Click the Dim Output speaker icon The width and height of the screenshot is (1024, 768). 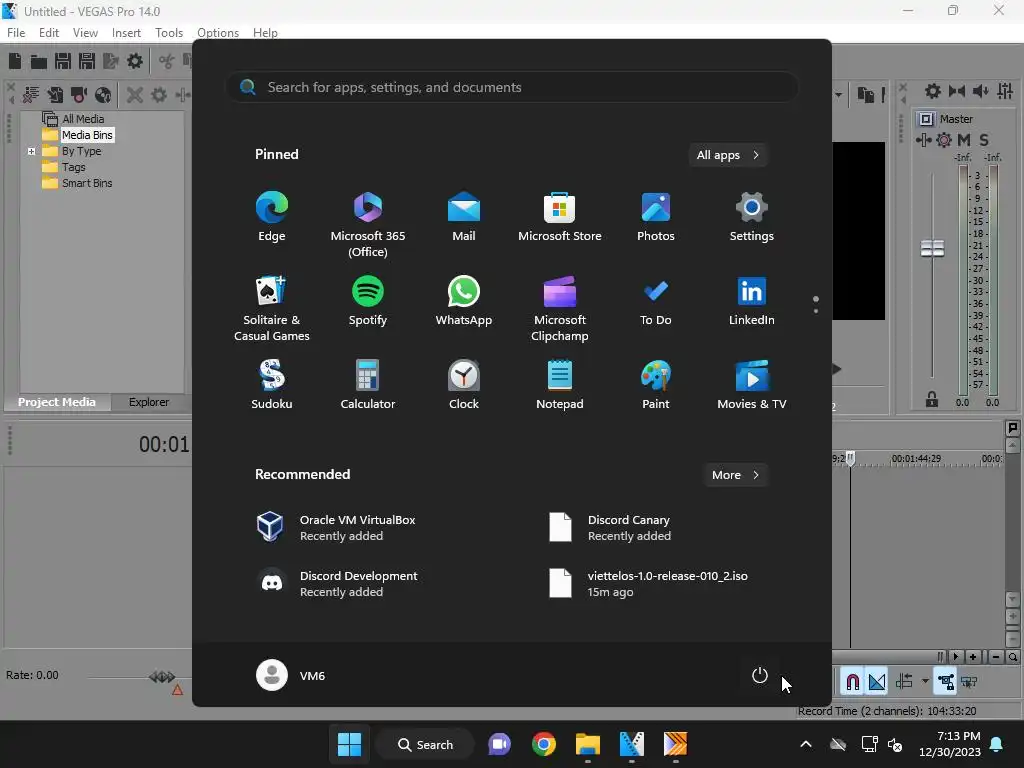coord(981,91)
